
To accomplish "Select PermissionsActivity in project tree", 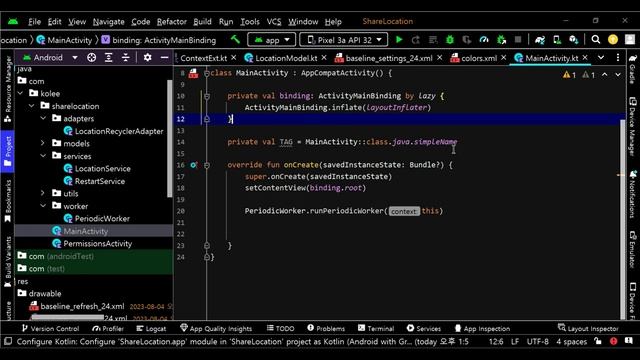I will coord(98,244).
